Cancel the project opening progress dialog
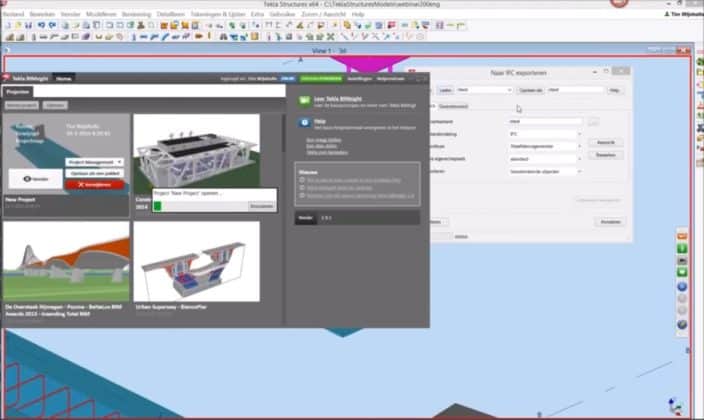 (x=261, y=206)
